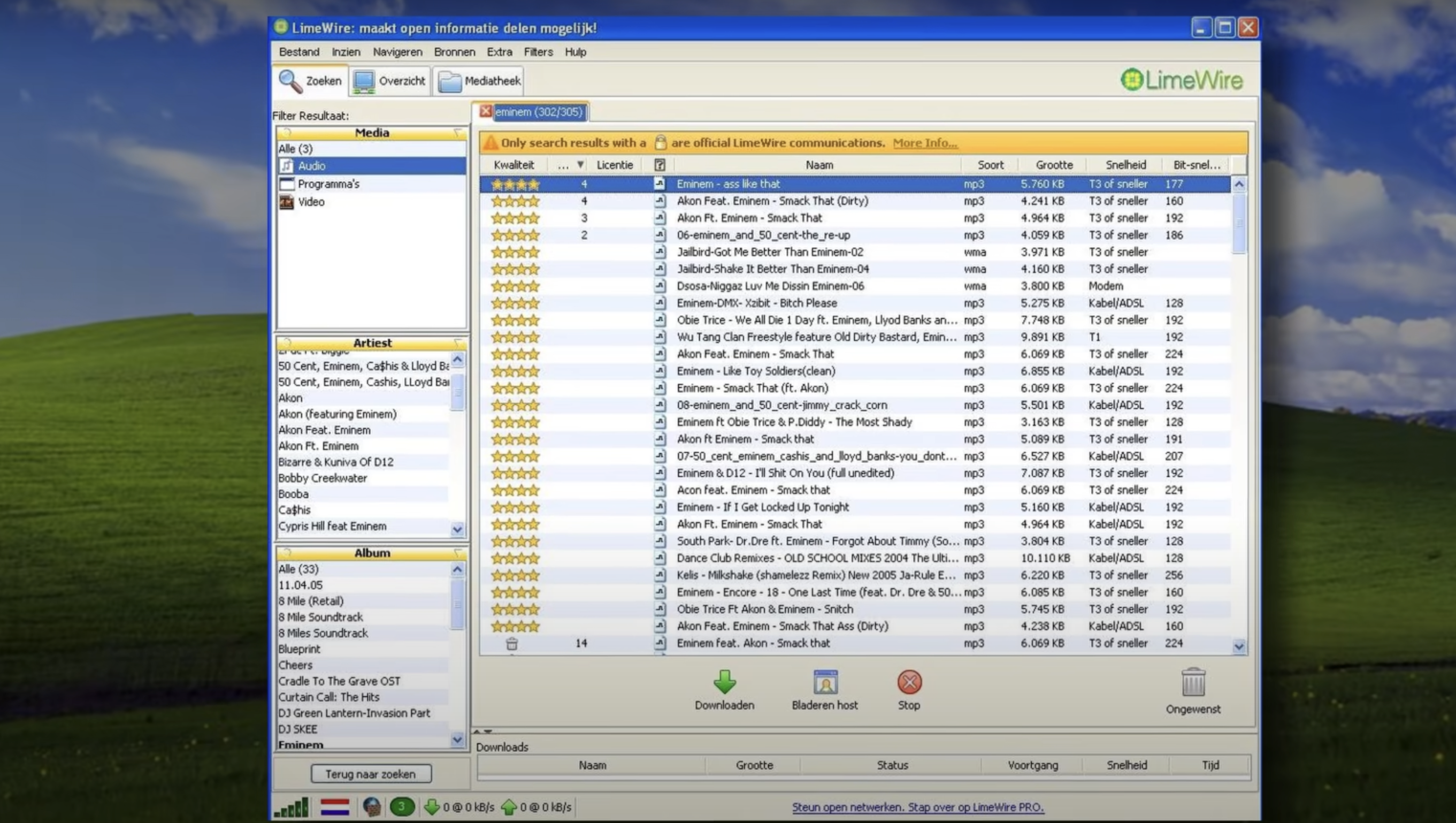
Task: Open the Bestand menu
Action: pyautogui.click(x=298, y=52)
